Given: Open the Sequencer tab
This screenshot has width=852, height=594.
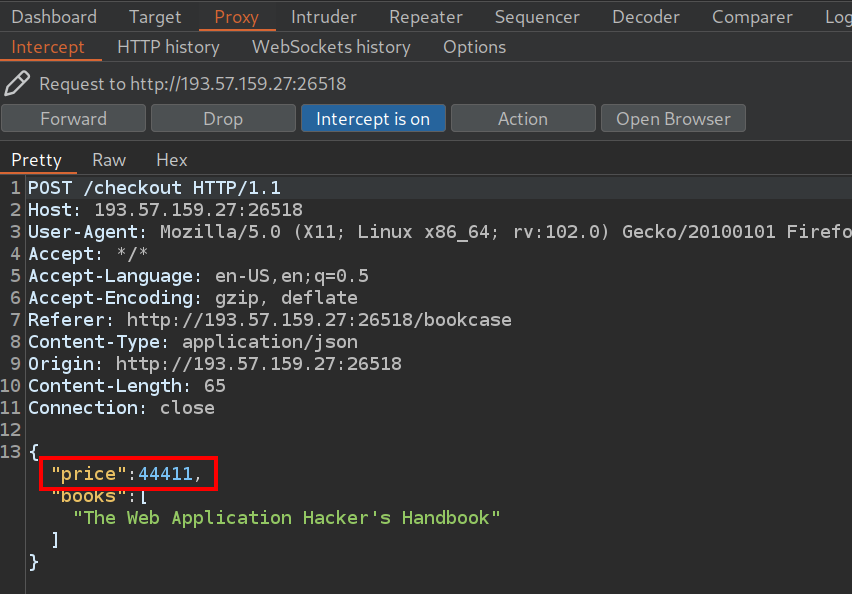Looking at the screenshot, I should (537, 17).
